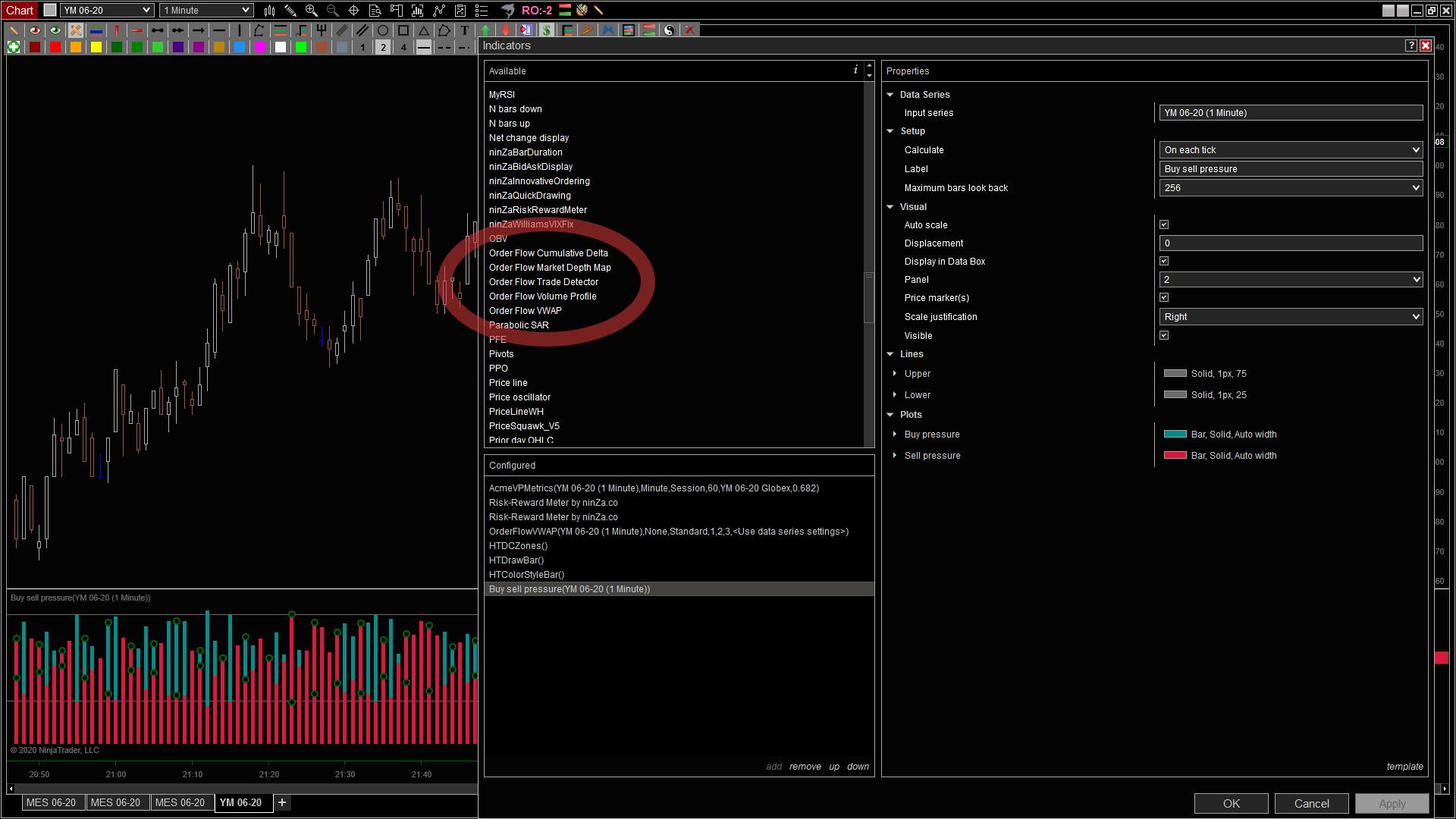Select HTColorStyleBar() in Configured list

click(679, 575)
